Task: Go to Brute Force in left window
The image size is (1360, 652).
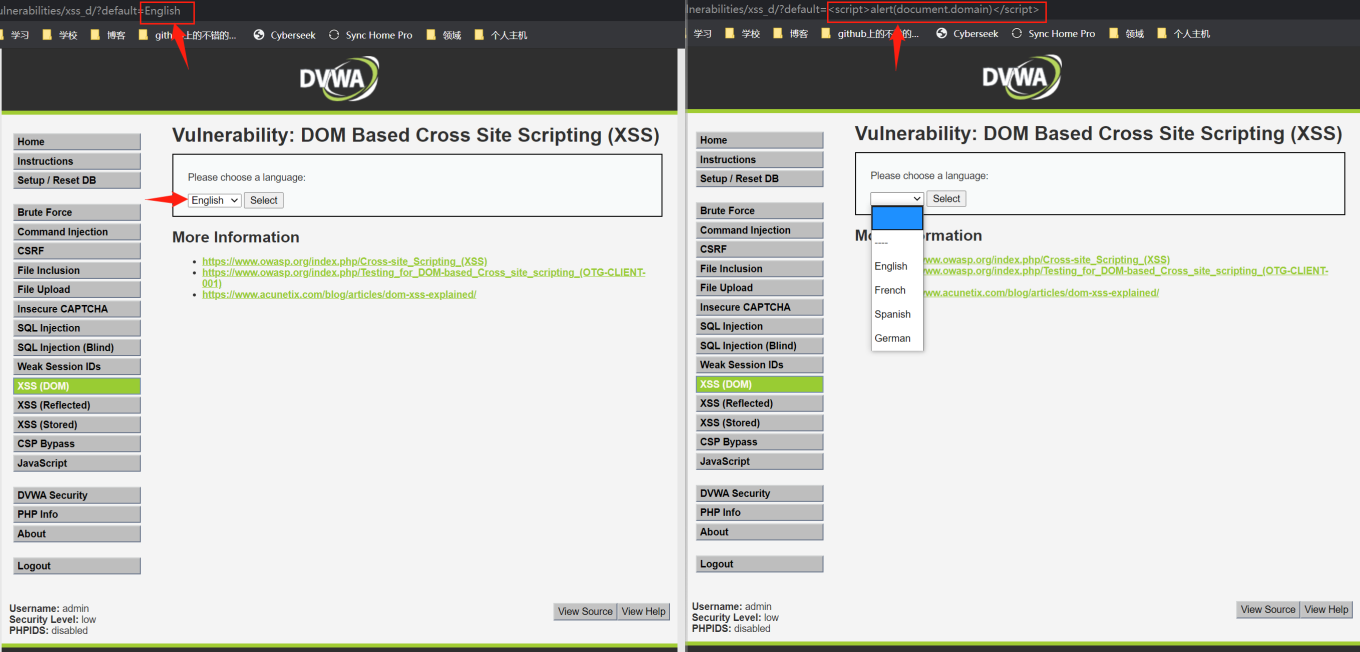Action: [77, 212]
